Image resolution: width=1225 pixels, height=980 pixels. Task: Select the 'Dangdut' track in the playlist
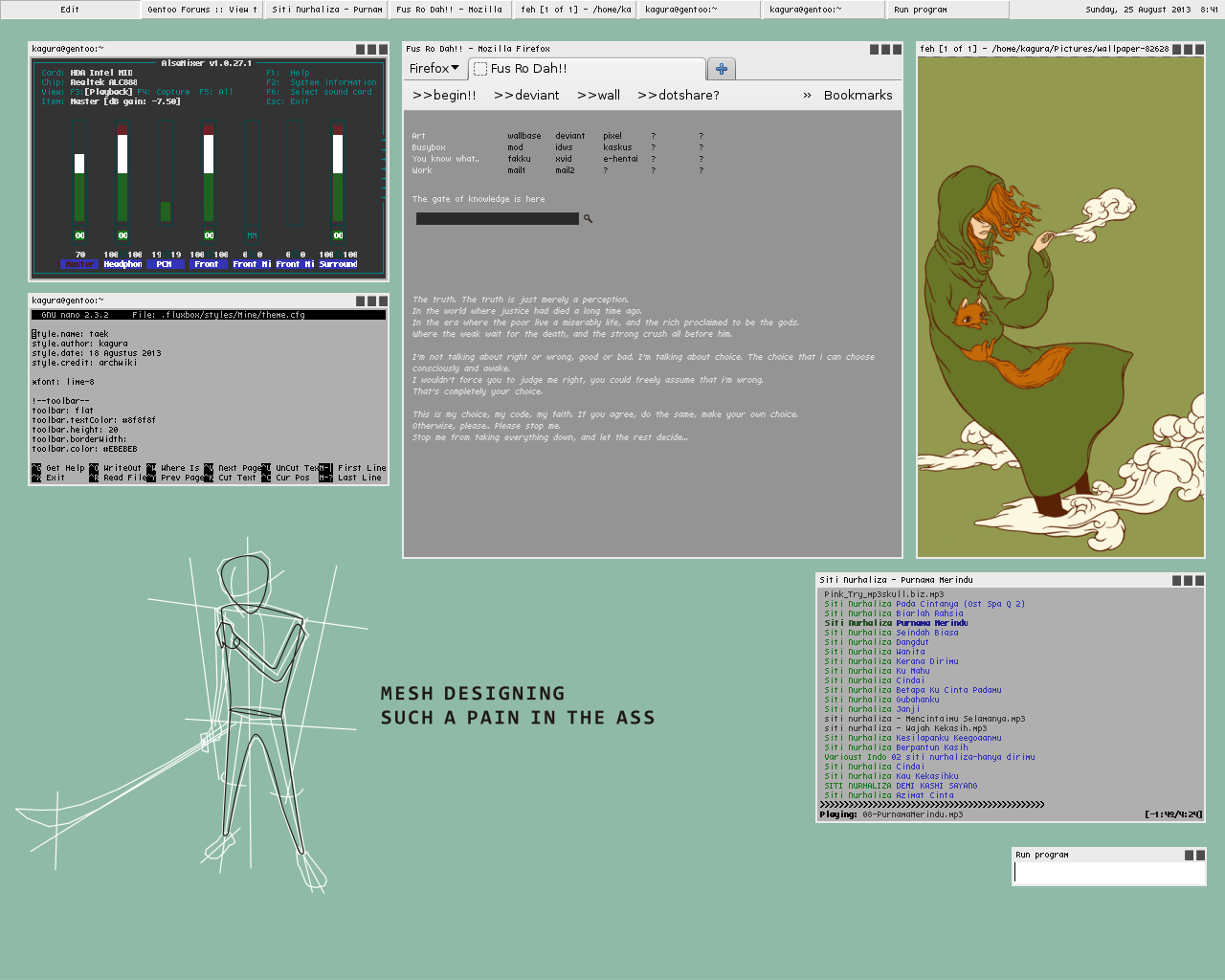[x=877, y=642]
